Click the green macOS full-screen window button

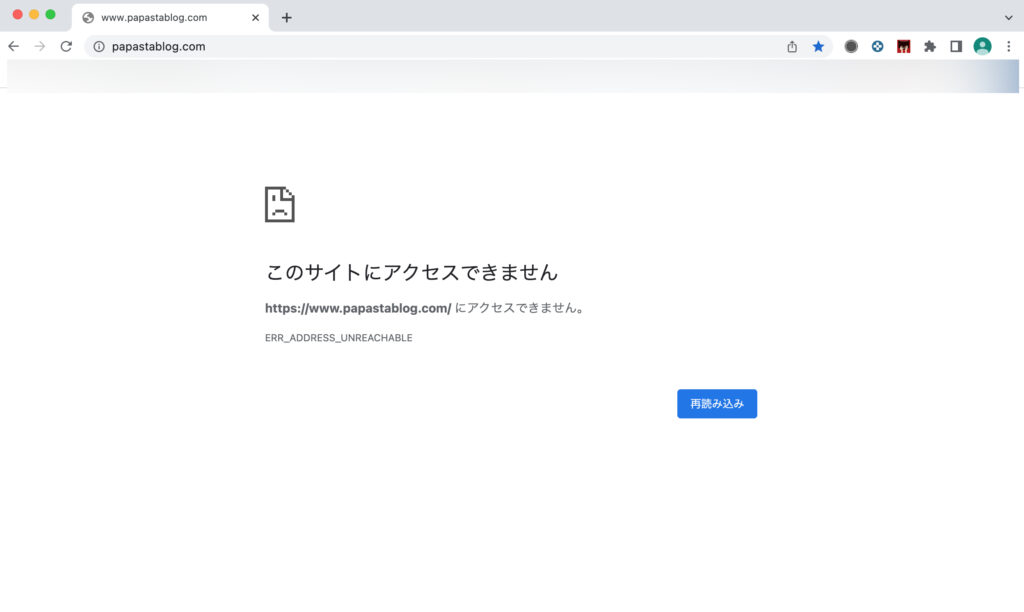[x=51, y=14]
